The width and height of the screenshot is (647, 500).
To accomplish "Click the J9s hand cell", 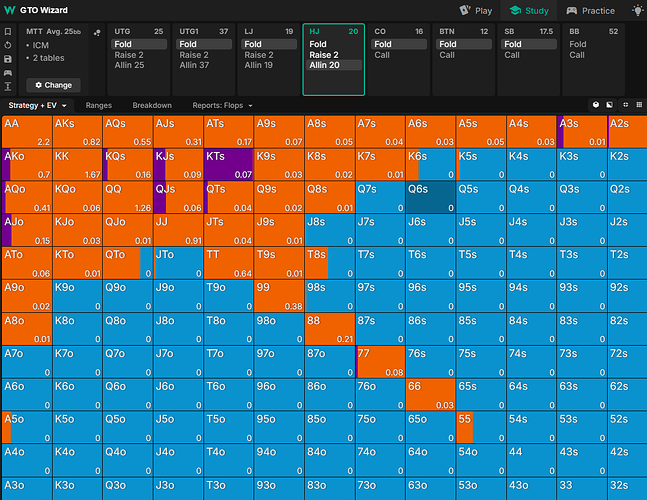I will pyautogui.click(x=279, y=230).
